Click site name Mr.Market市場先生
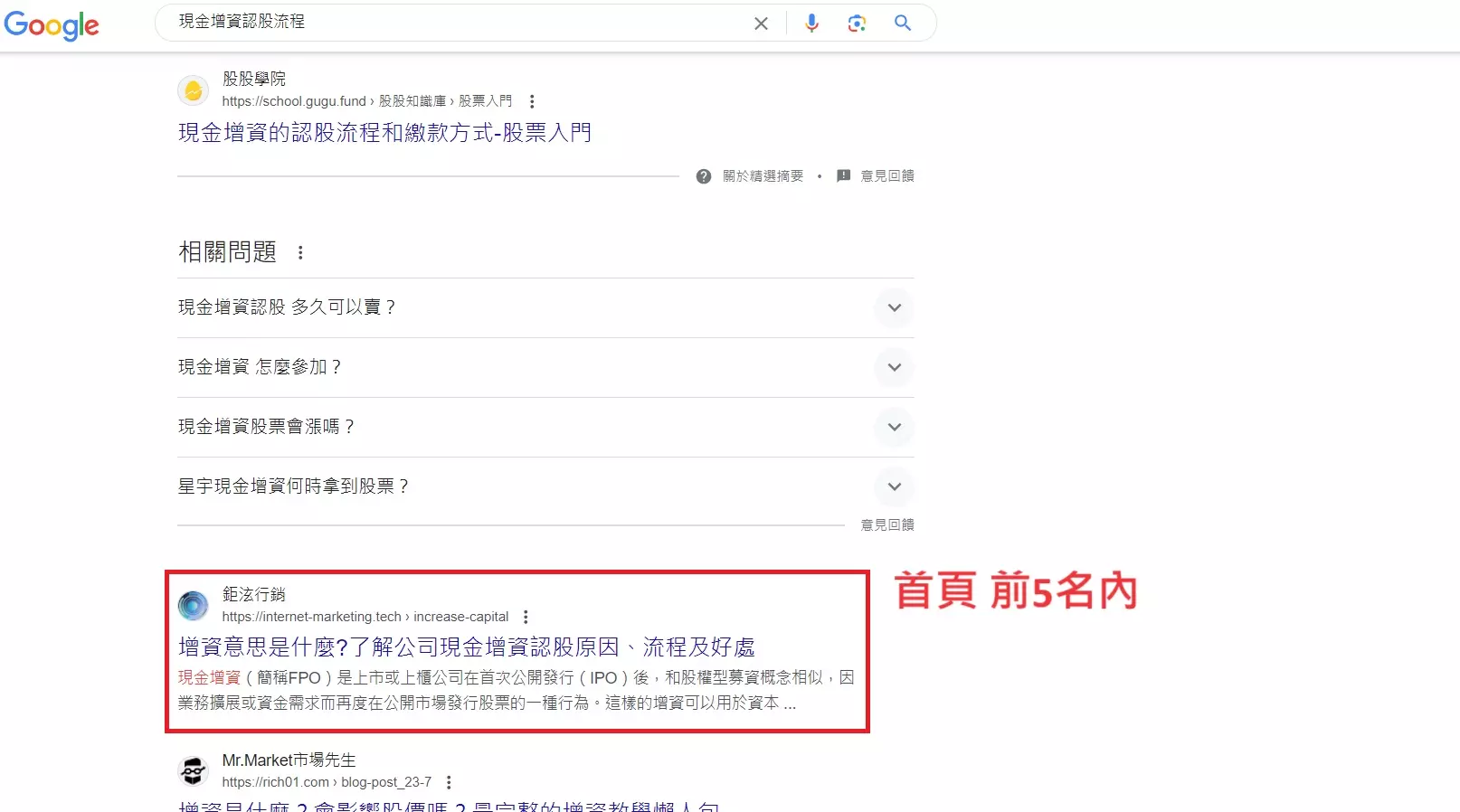This screenshot has height=812, width=1460. [x=289, y=760]
